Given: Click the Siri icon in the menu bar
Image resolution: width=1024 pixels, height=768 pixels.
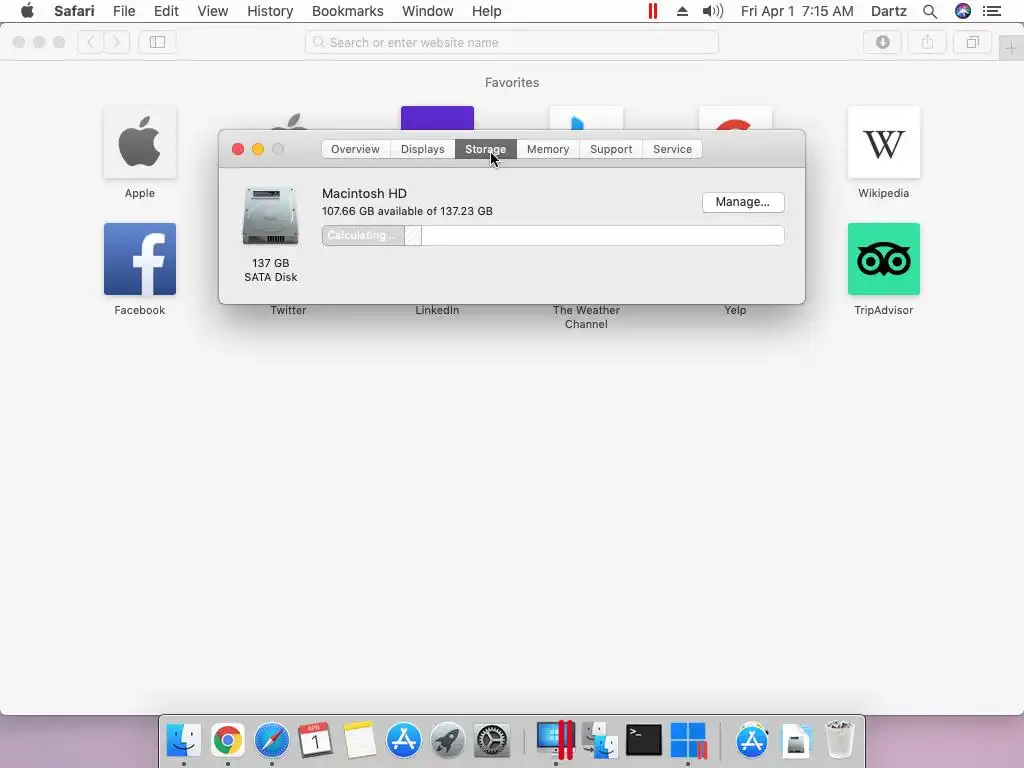Looking at the screenshot, I should coord(963,11).
